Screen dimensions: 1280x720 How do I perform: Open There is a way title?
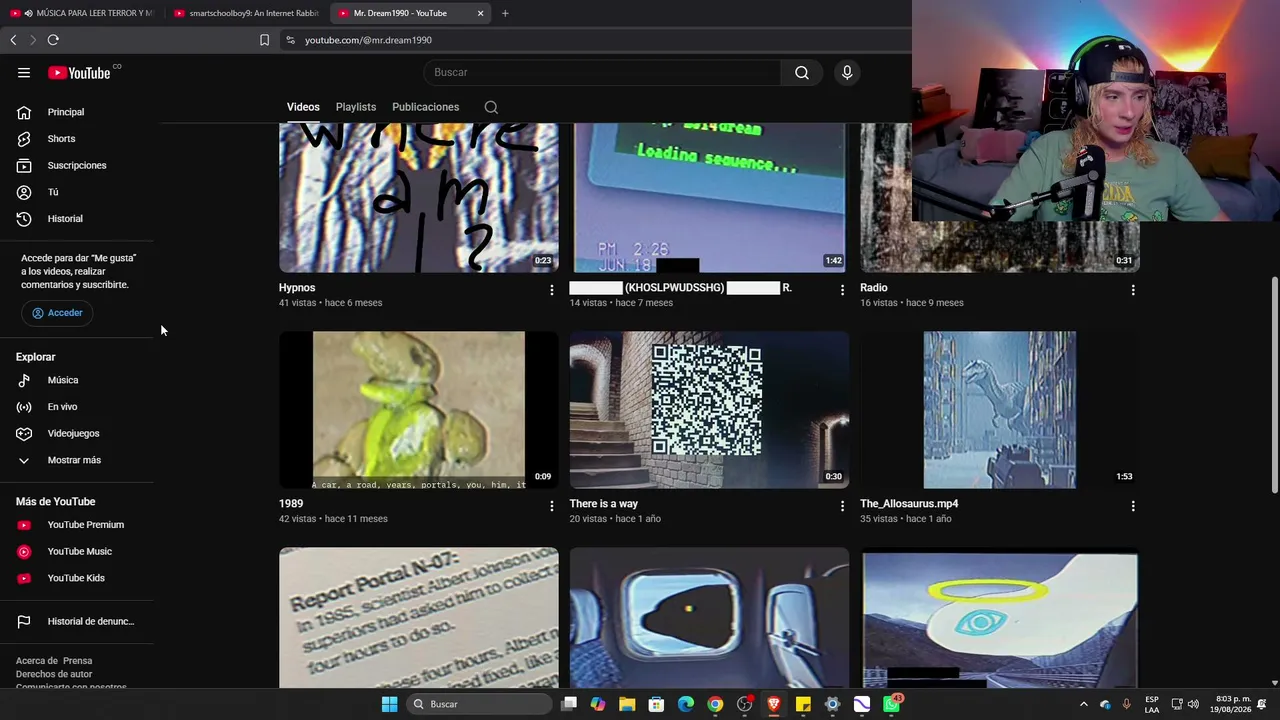click(x=604, y=504)
